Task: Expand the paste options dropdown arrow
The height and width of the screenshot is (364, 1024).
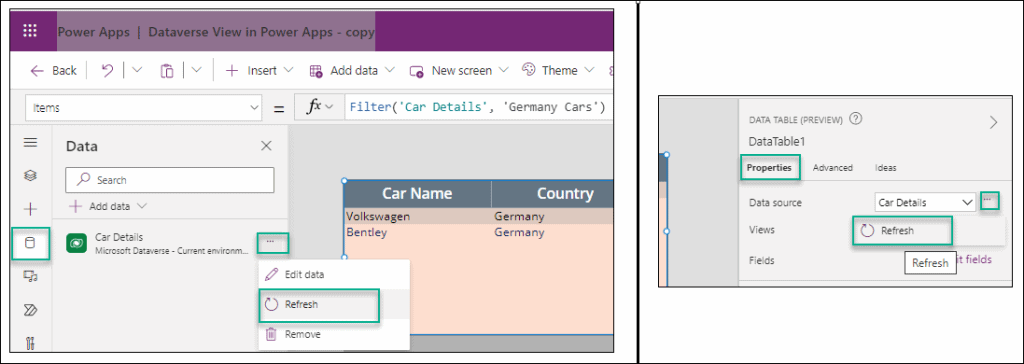Action: (x=196, y=71)
